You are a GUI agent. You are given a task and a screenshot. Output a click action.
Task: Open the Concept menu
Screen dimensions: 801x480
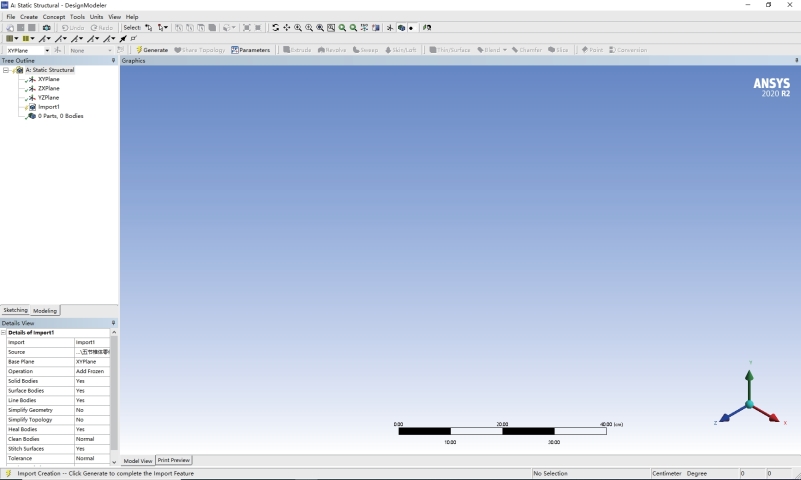coord(54,16)
